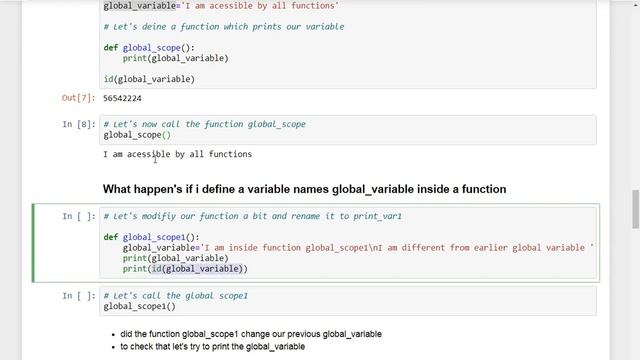The height and width of the screenshot is (360, 640).
Task: Click print(global_variable) inside global_scope definition
Action: [176, 58]
